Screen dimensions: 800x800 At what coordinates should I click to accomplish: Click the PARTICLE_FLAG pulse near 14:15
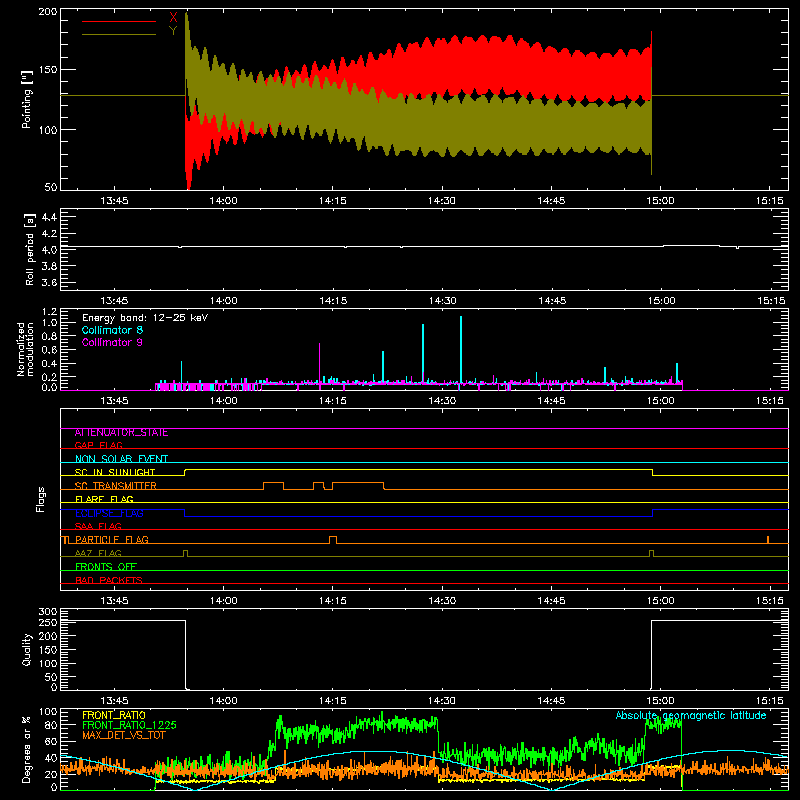coord(333,540)
